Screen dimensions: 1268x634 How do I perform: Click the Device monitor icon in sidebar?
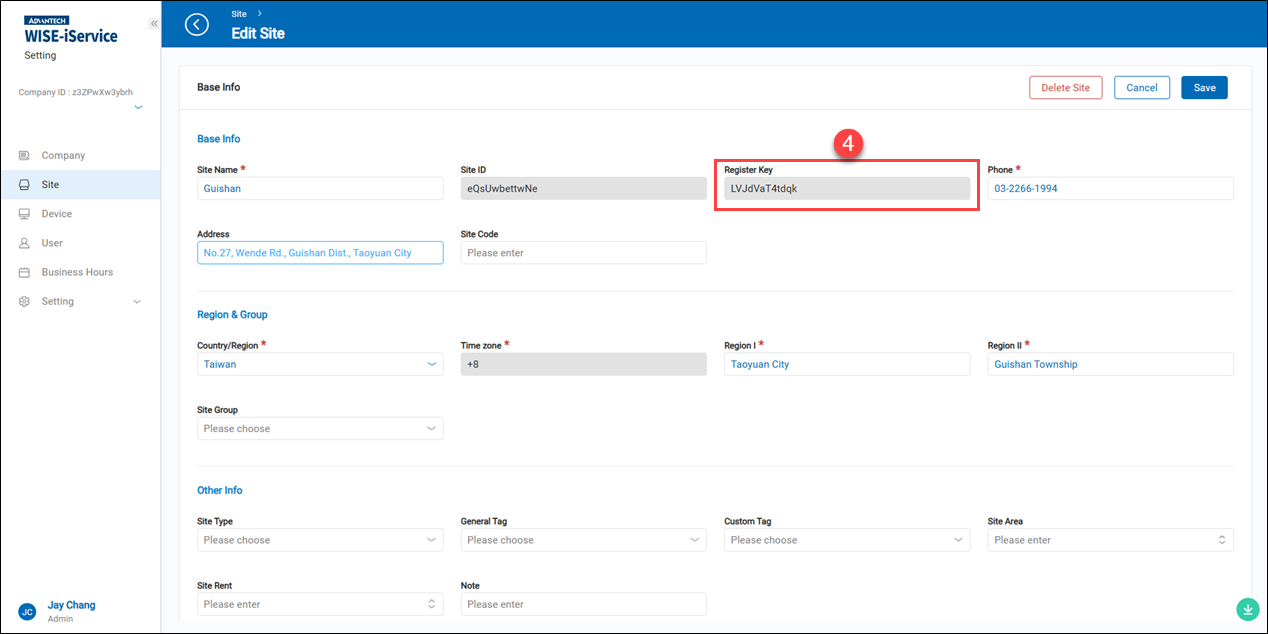tap(25, 214)
